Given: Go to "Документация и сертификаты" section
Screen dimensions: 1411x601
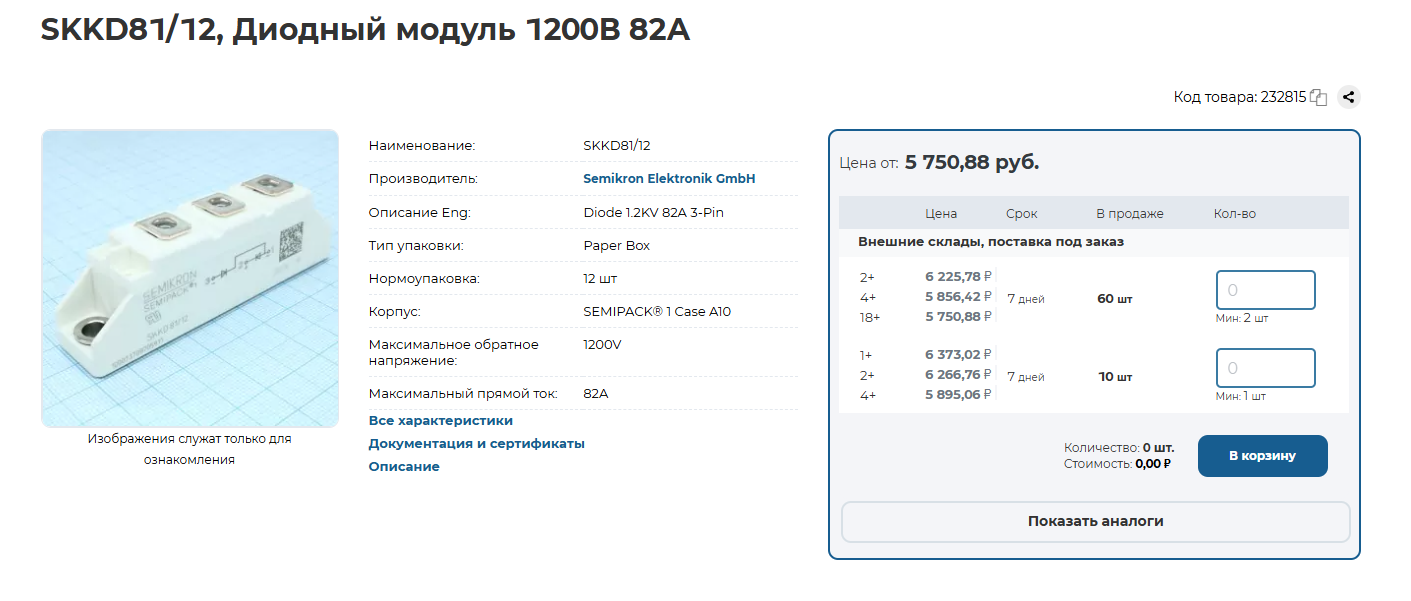Looking at the screenshot, I should tap(477, 444).
